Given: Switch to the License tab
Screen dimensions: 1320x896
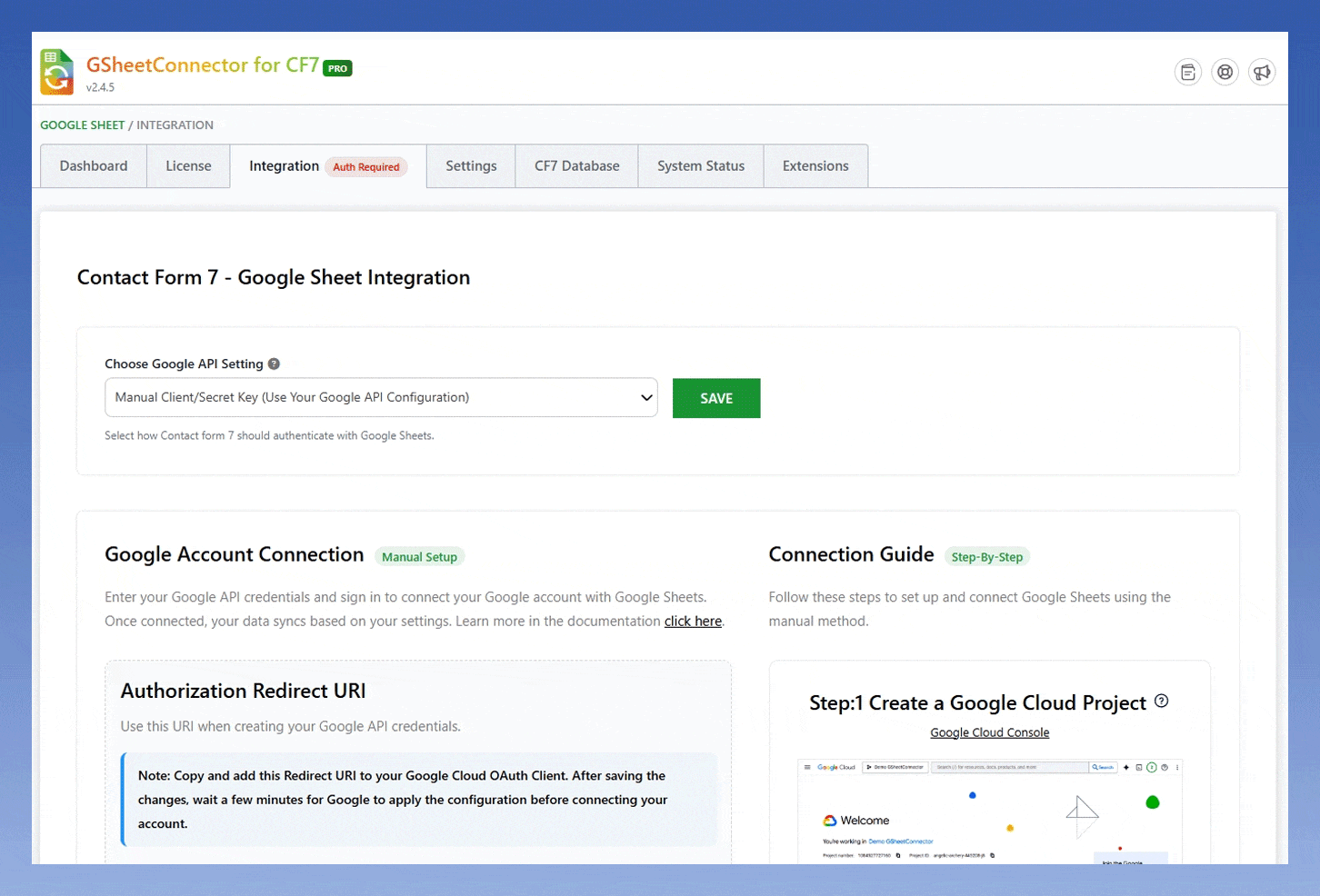Looking at the screenshot, I should pyautogui.click(x=188, y=166).
